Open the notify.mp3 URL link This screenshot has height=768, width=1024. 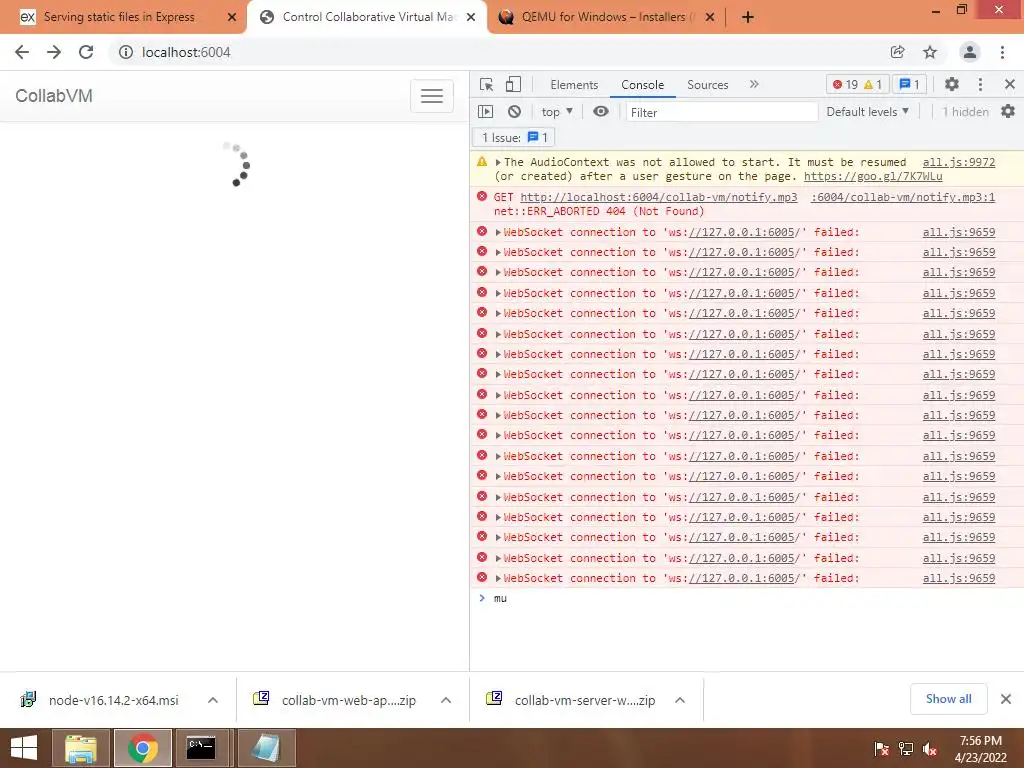tap(658, 197)
